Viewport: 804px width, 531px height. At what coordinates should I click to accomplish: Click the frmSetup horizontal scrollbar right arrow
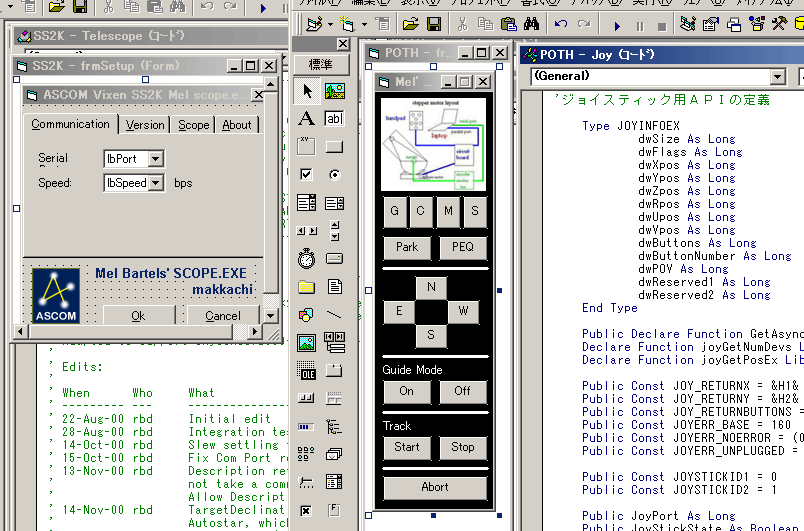tap(254, 332)
